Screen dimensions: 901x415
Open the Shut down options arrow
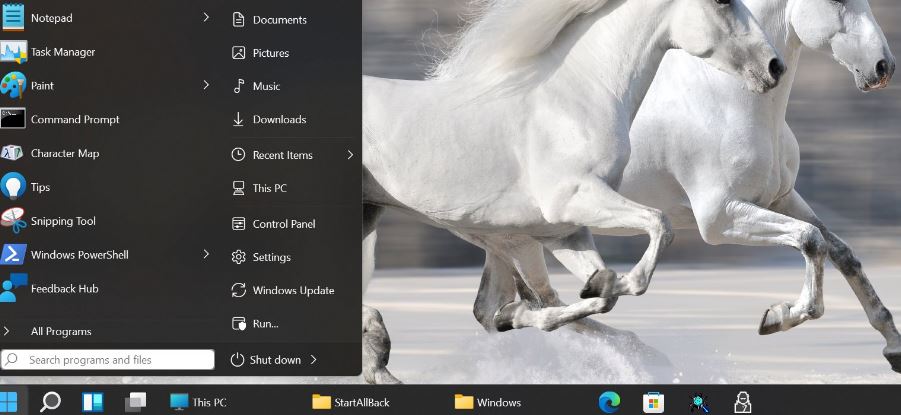point(314,360)
